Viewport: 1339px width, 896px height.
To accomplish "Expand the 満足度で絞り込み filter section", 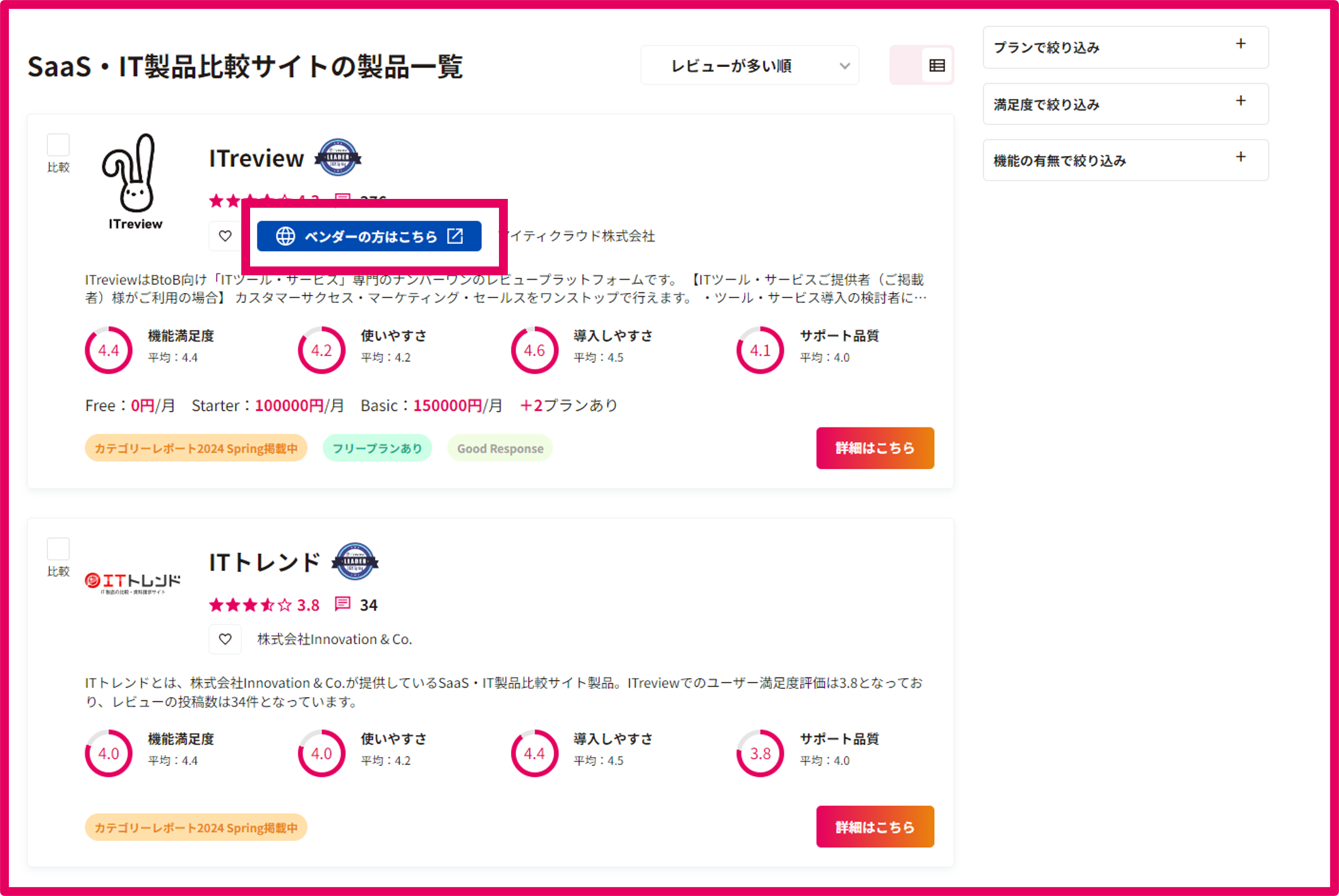I will [x=1126, y=104].
